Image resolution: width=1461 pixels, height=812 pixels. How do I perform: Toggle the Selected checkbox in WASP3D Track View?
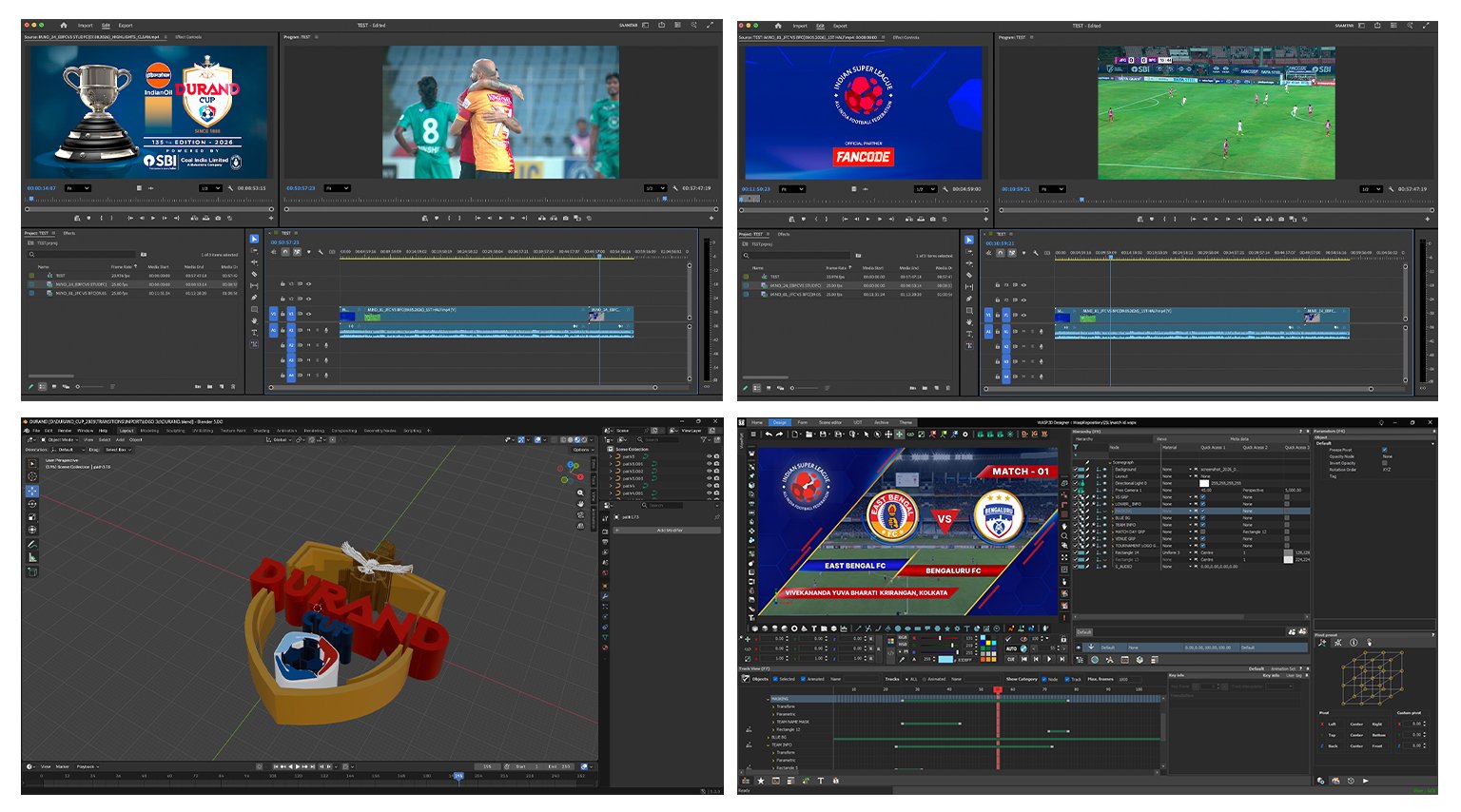(x=774, y=679)
